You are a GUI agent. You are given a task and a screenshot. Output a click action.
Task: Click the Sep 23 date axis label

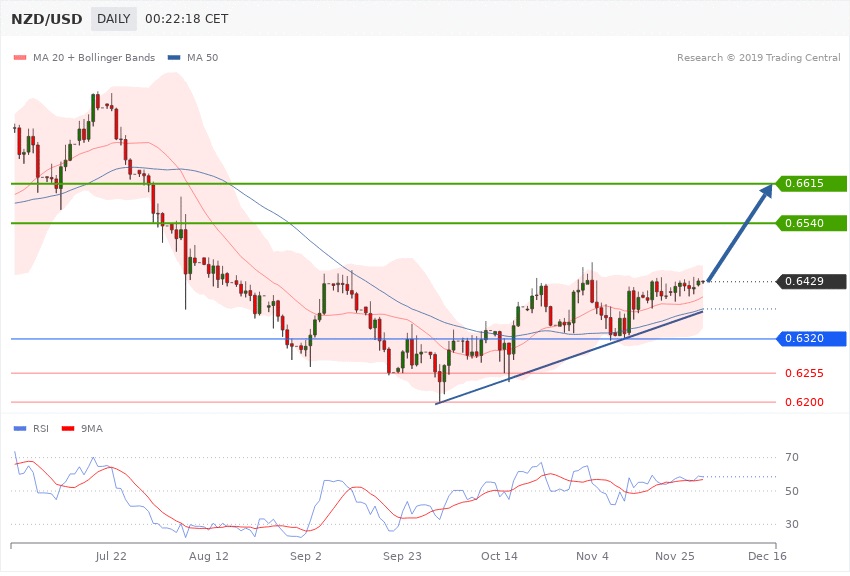[402, 556]
